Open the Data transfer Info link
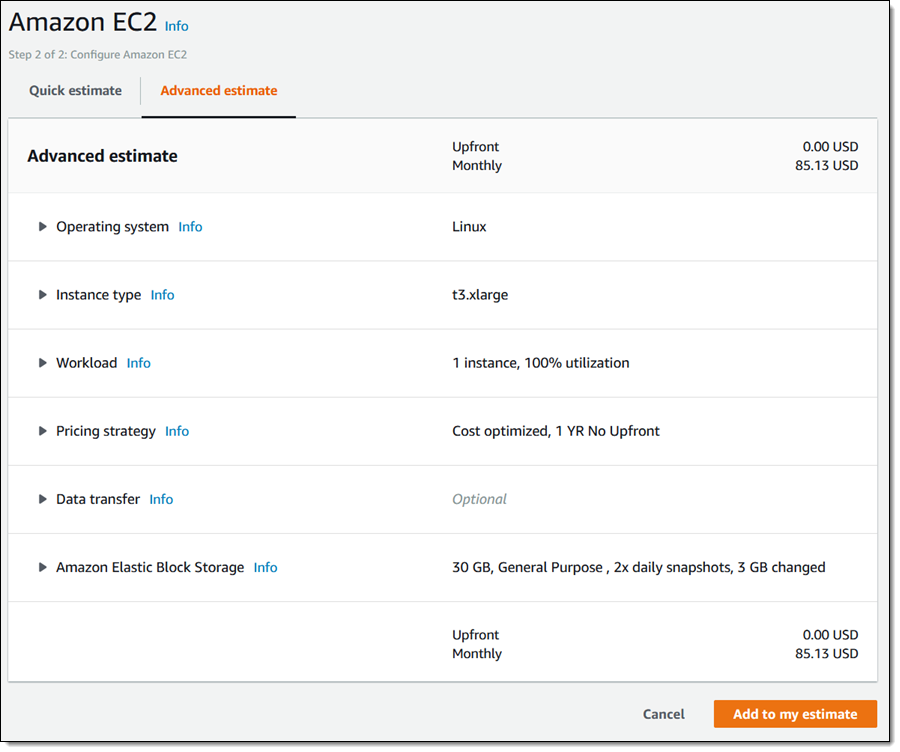The image size is (900, 752). pos(161,499)
